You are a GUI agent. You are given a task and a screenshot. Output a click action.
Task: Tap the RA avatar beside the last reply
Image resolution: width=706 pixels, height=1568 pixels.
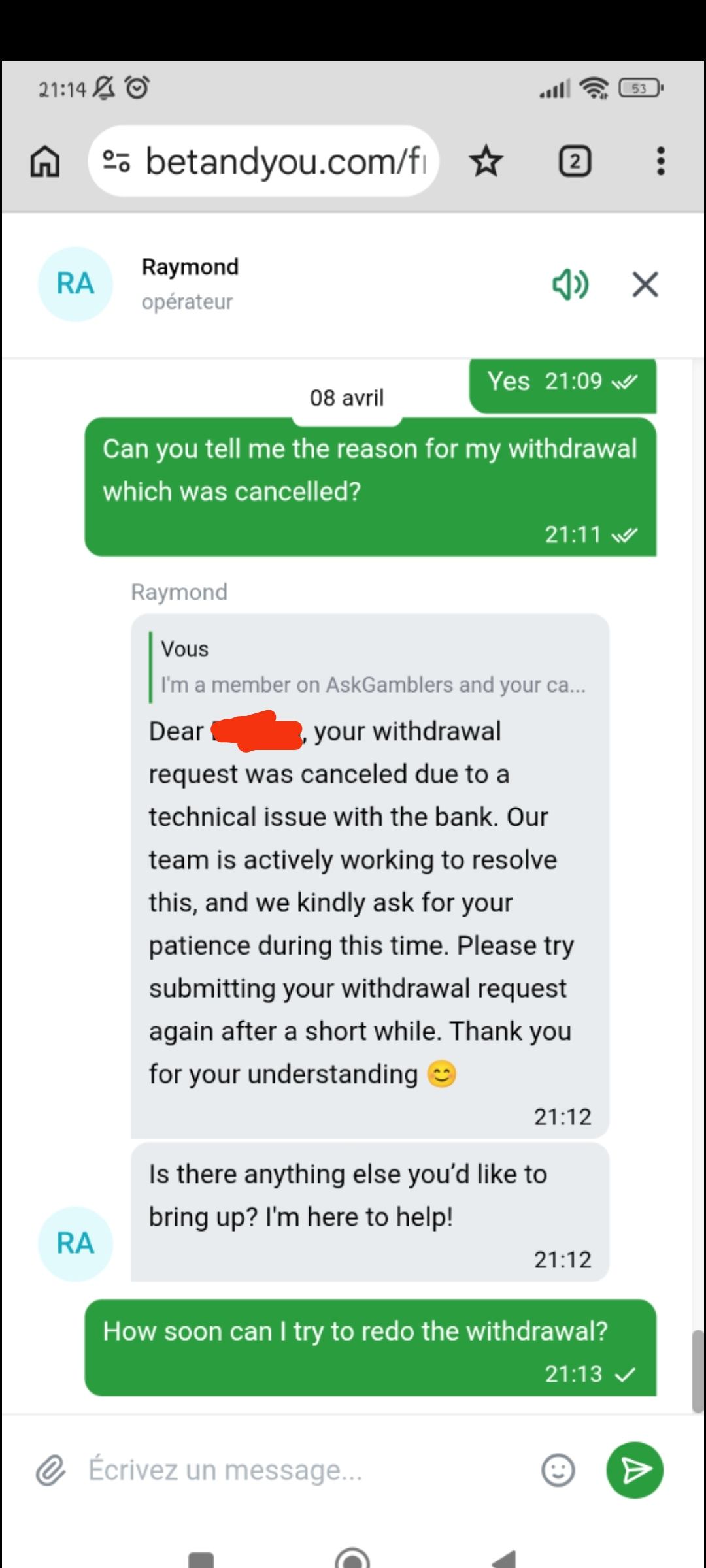point(75,1244)
